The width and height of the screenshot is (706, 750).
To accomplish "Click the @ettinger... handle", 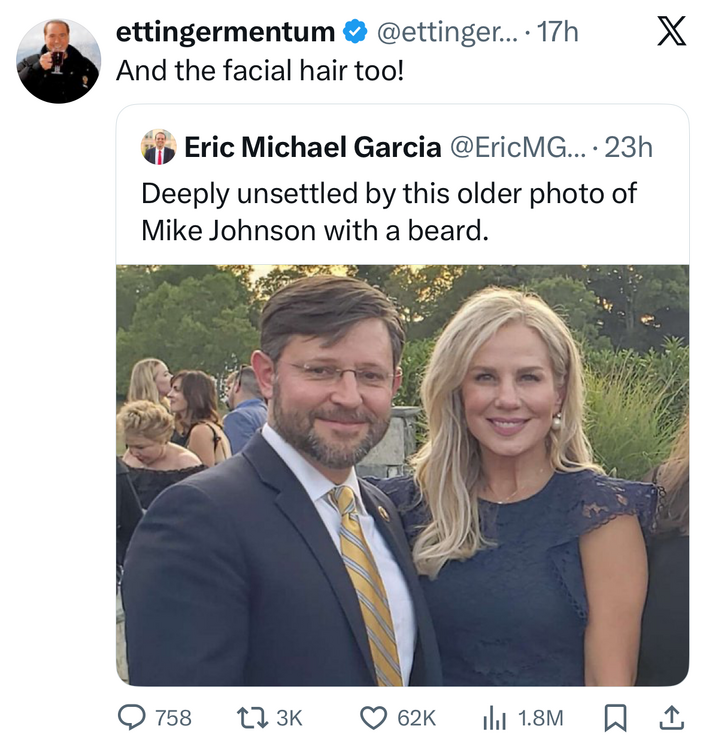I will [x=447, y=32].
